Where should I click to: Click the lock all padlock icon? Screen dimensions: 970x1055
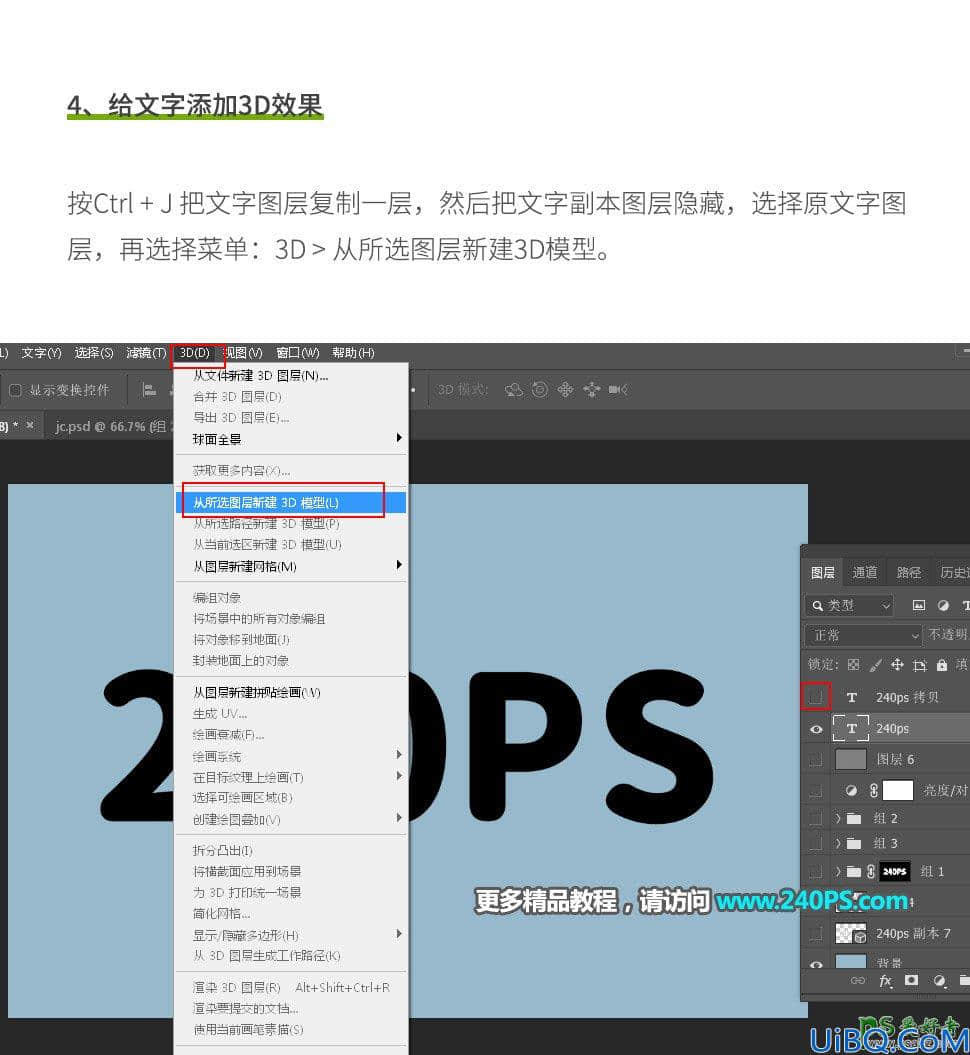coord(942,665)
